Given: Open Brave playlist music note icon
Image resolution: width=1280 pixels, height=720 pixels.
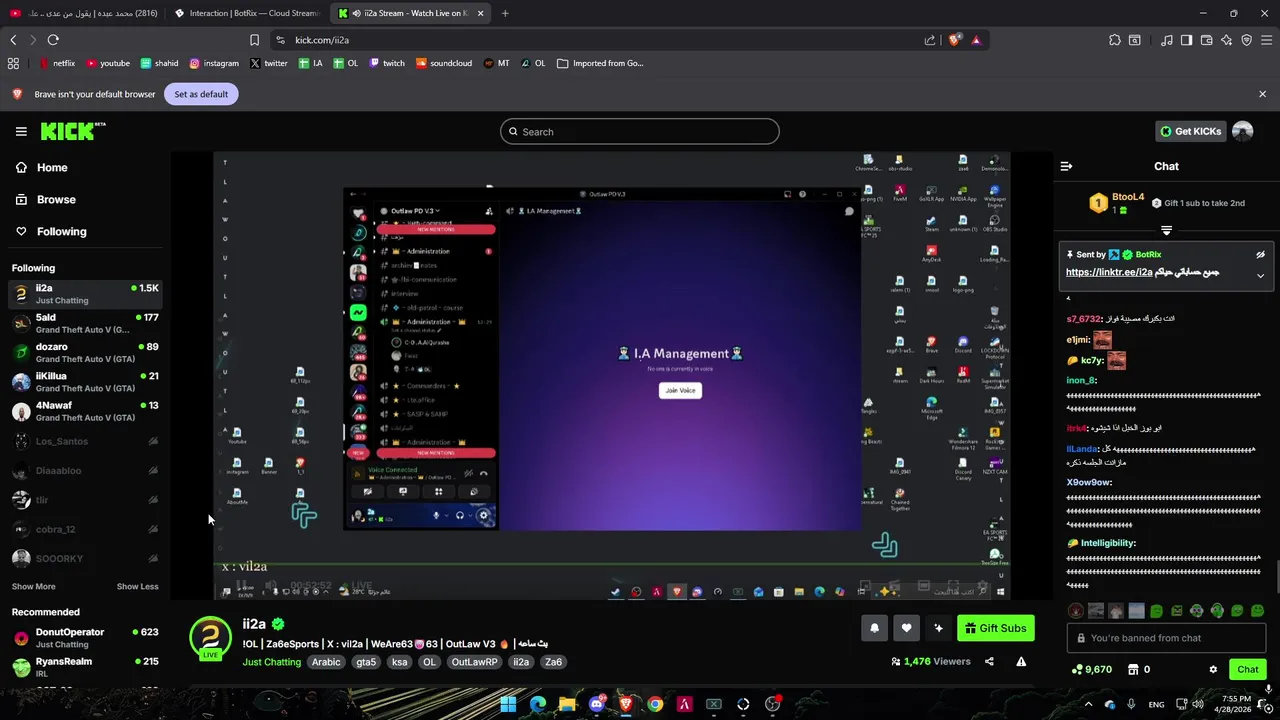Looking at the screenshot, I should 1166,40.
